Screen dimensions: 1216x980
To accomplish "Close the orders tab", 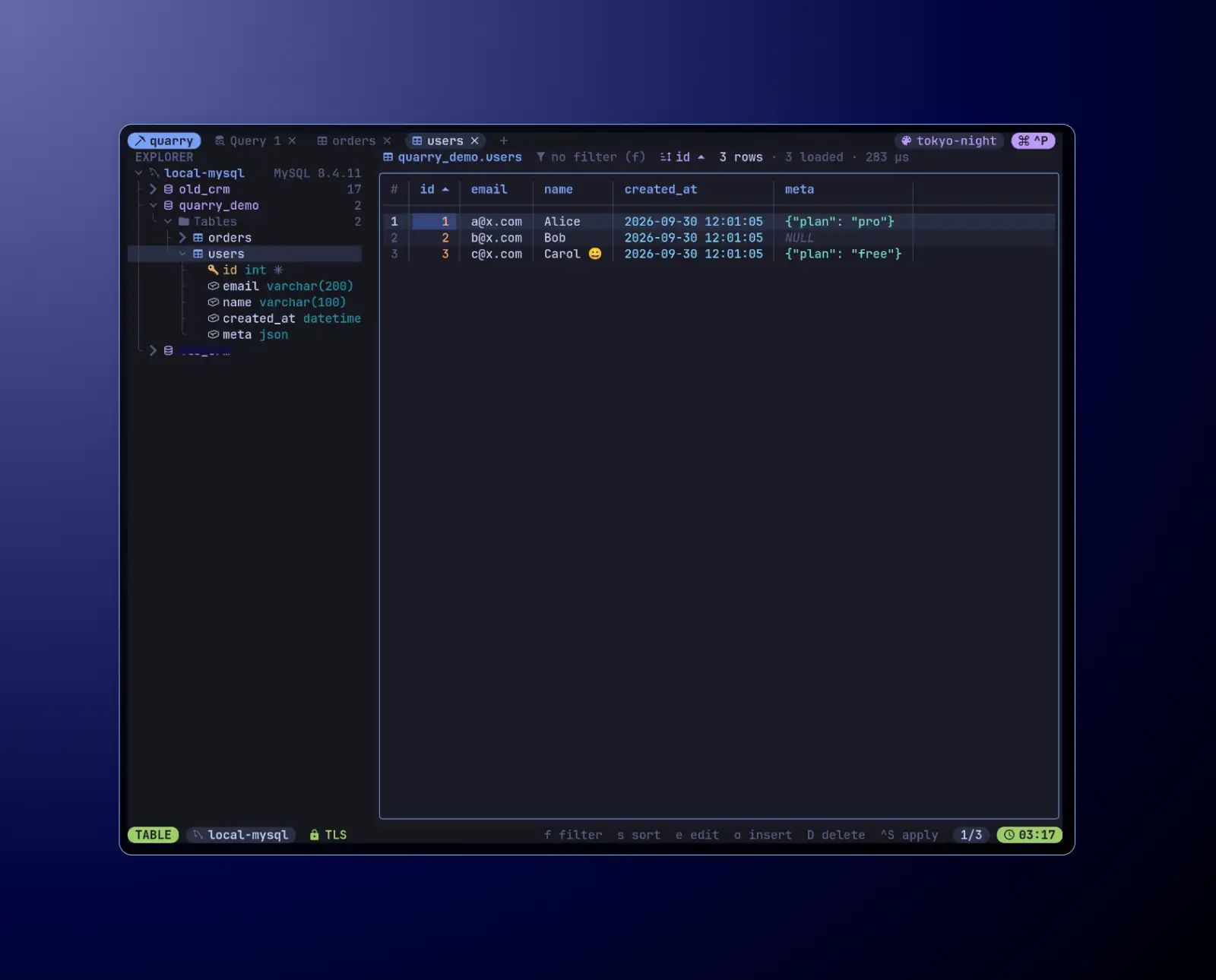I will [387, 141].
